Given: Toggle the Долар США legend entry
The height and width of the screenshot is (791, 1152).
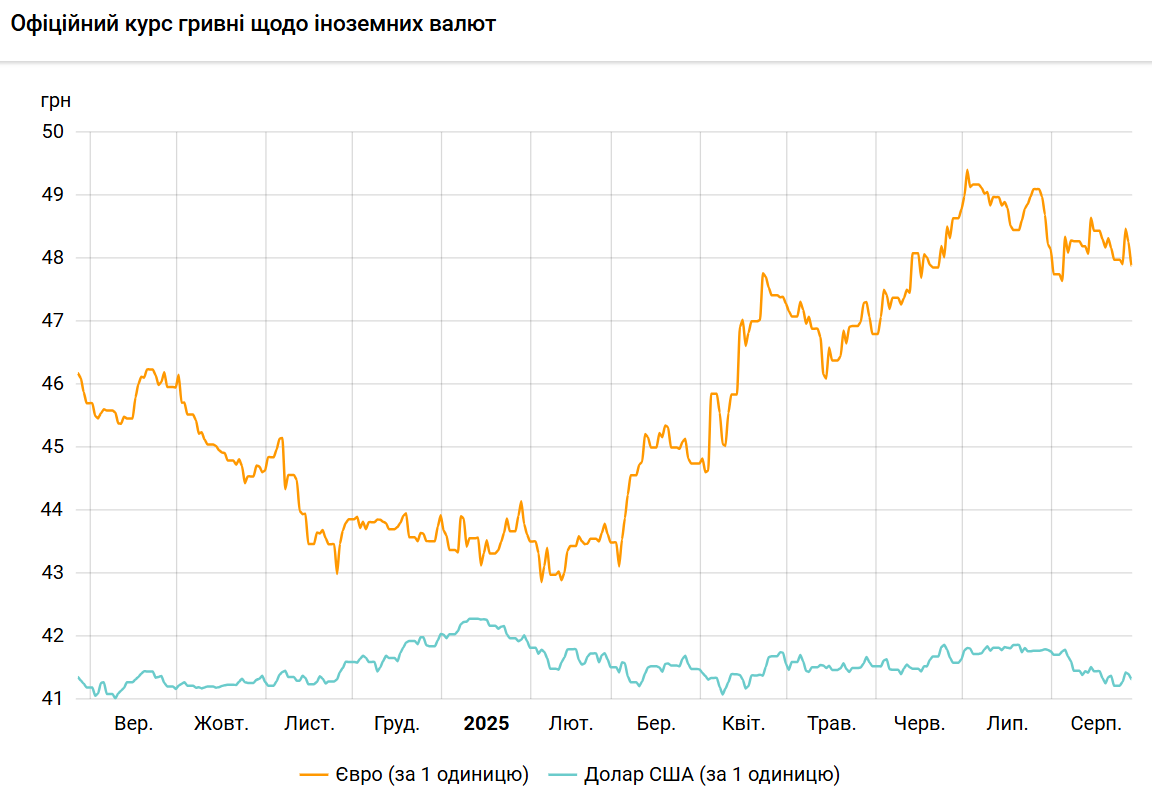Looking at the screenshot, I should click(x=711, y=774).
